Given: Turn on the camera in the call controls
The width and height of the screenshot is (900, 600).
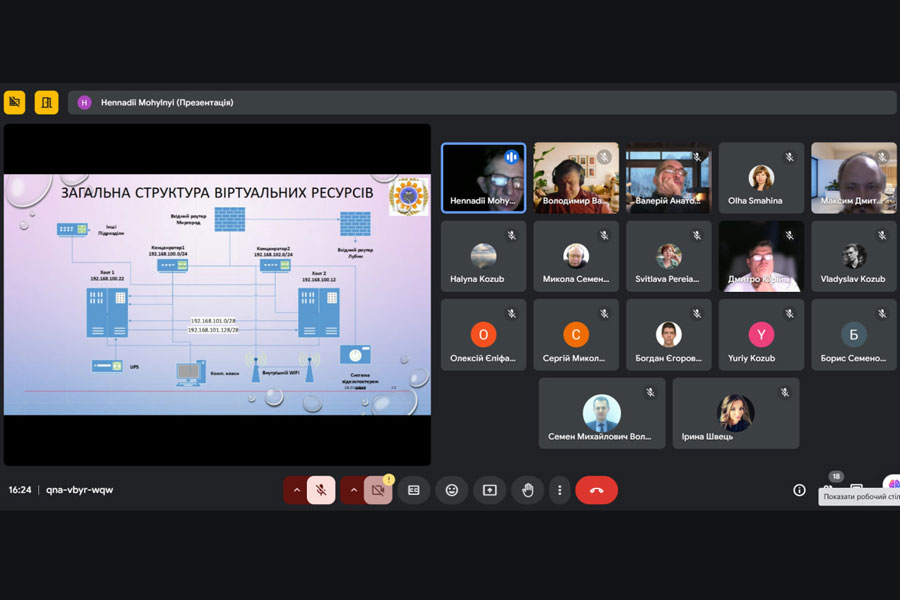Looking at the screenshot, I should point(378,490).
